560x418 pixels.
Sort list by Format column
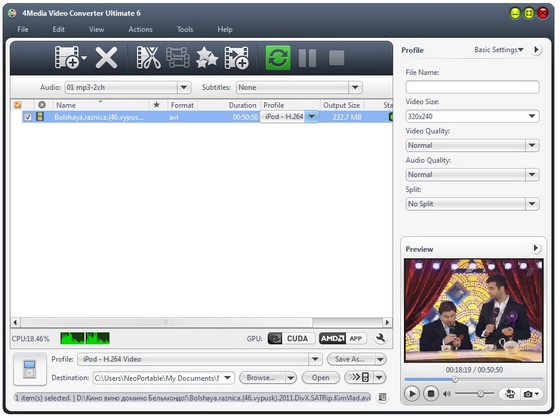click(182, 105)
